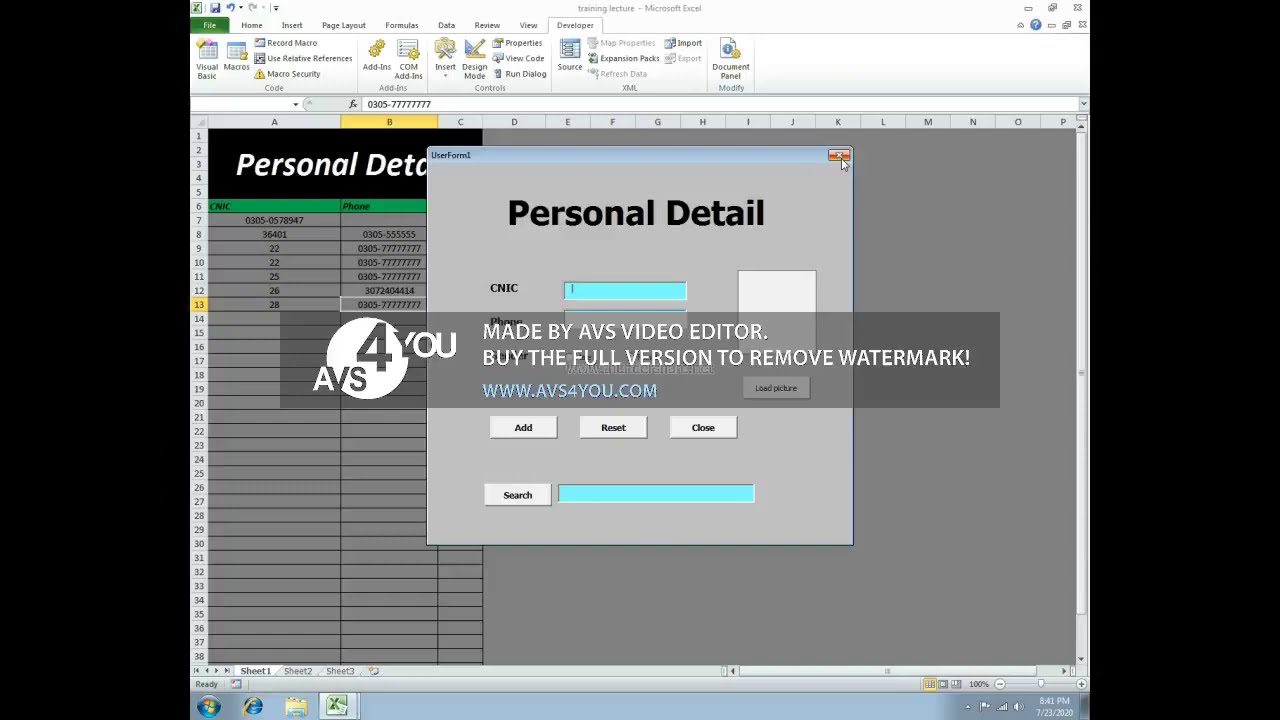
Task: Select the Sheet1 tab
Action: tap(255, 671)
